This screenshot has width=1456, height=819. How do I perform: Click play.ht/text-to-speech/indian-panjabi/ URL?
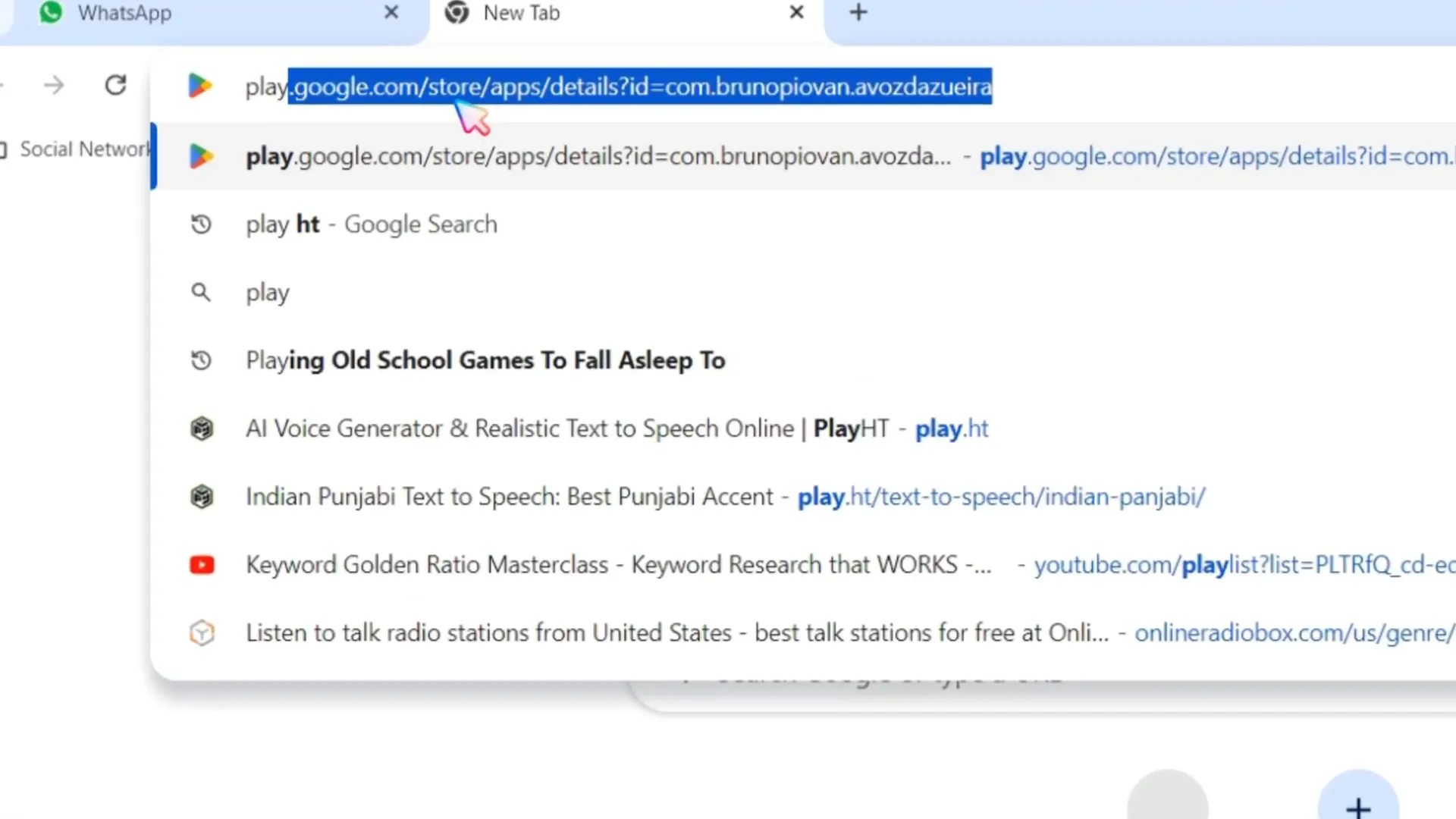point(1001,497)
